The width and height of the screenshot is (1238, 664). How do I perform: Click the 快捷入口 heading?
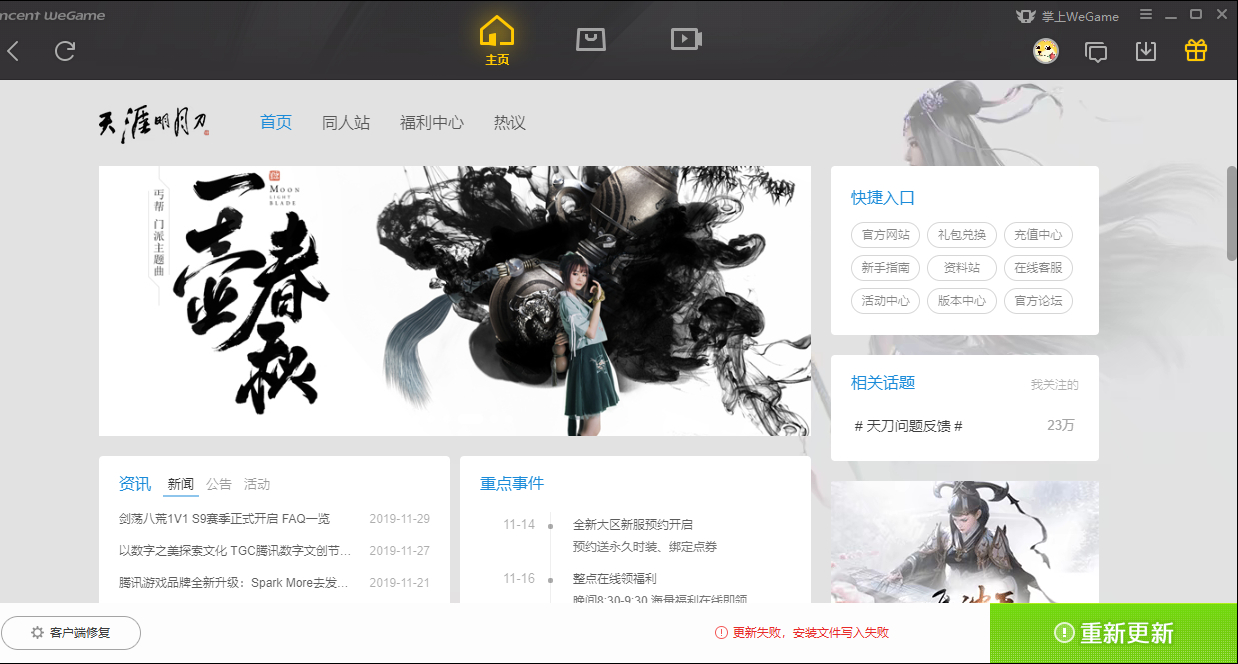click(x=883, y=198)
